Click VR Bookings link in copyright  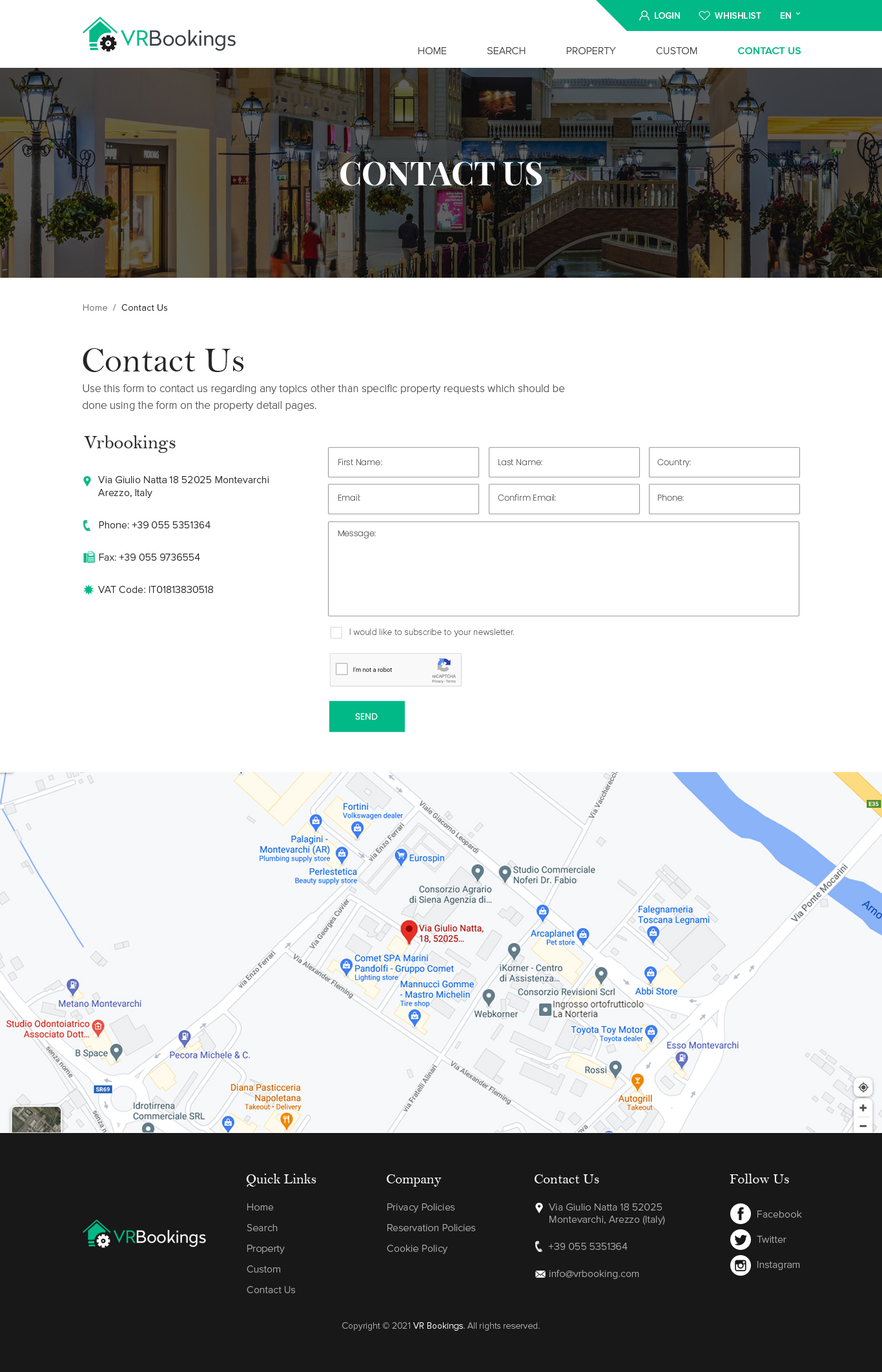tap(438, 1326)
